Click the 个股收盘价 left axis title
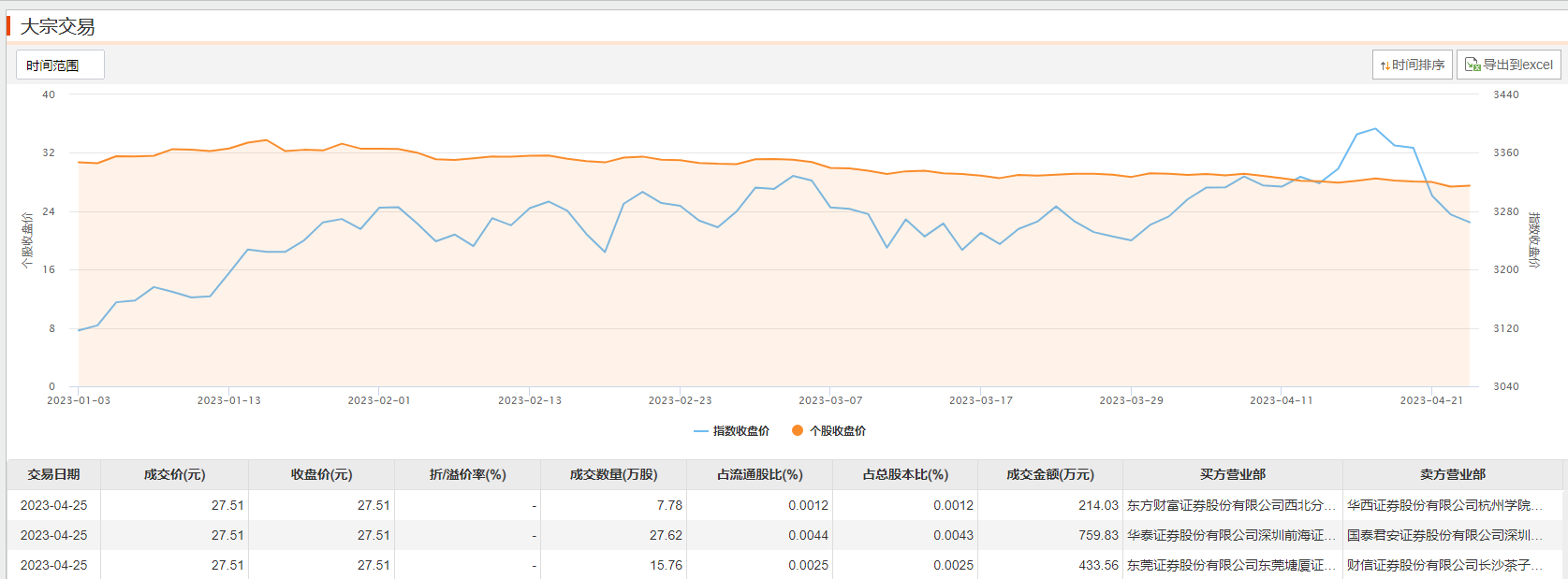The image size is (1568, 579). pos(27,240)
